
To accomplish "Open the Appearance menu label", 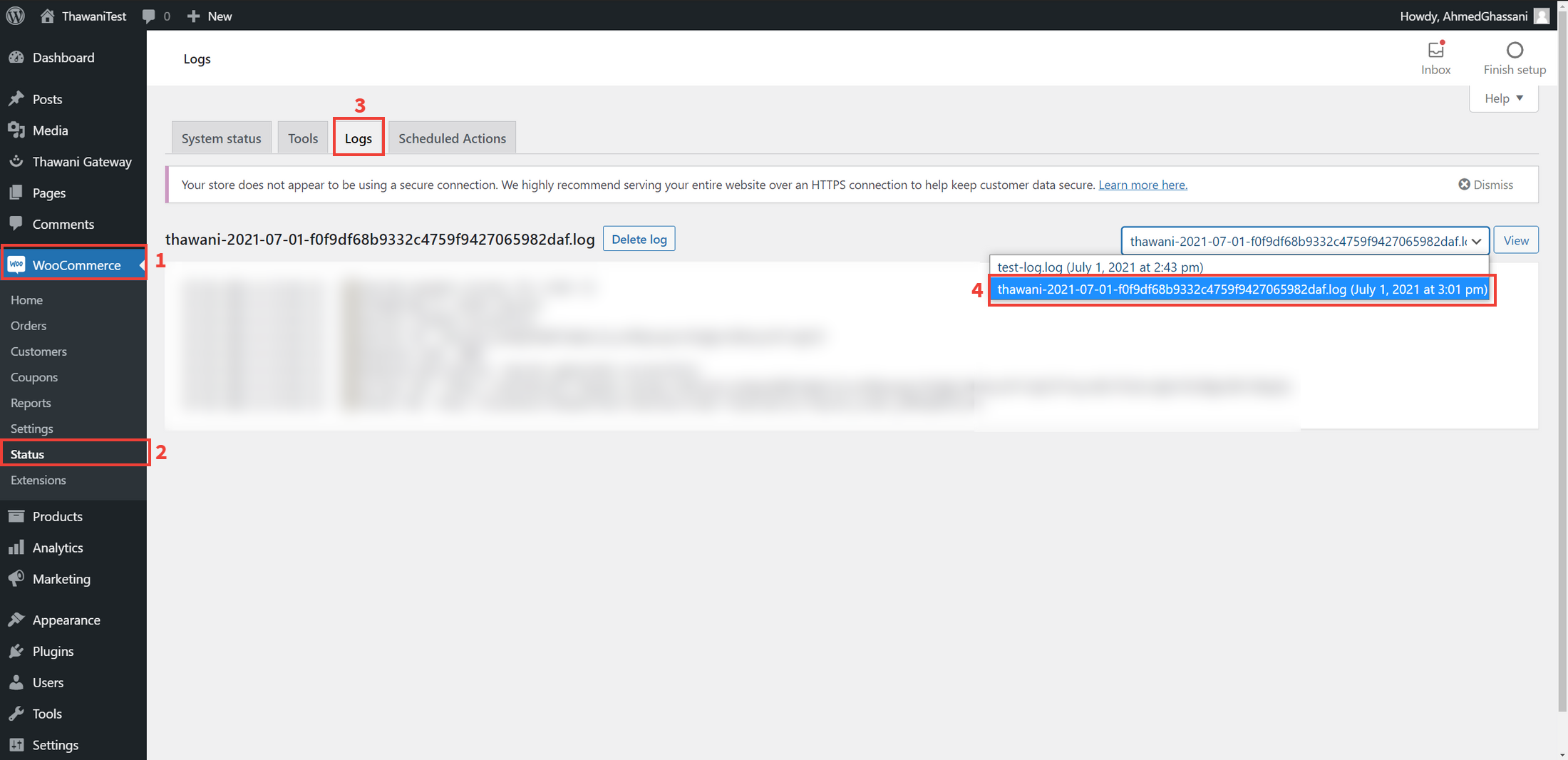I will pos(66,620).
